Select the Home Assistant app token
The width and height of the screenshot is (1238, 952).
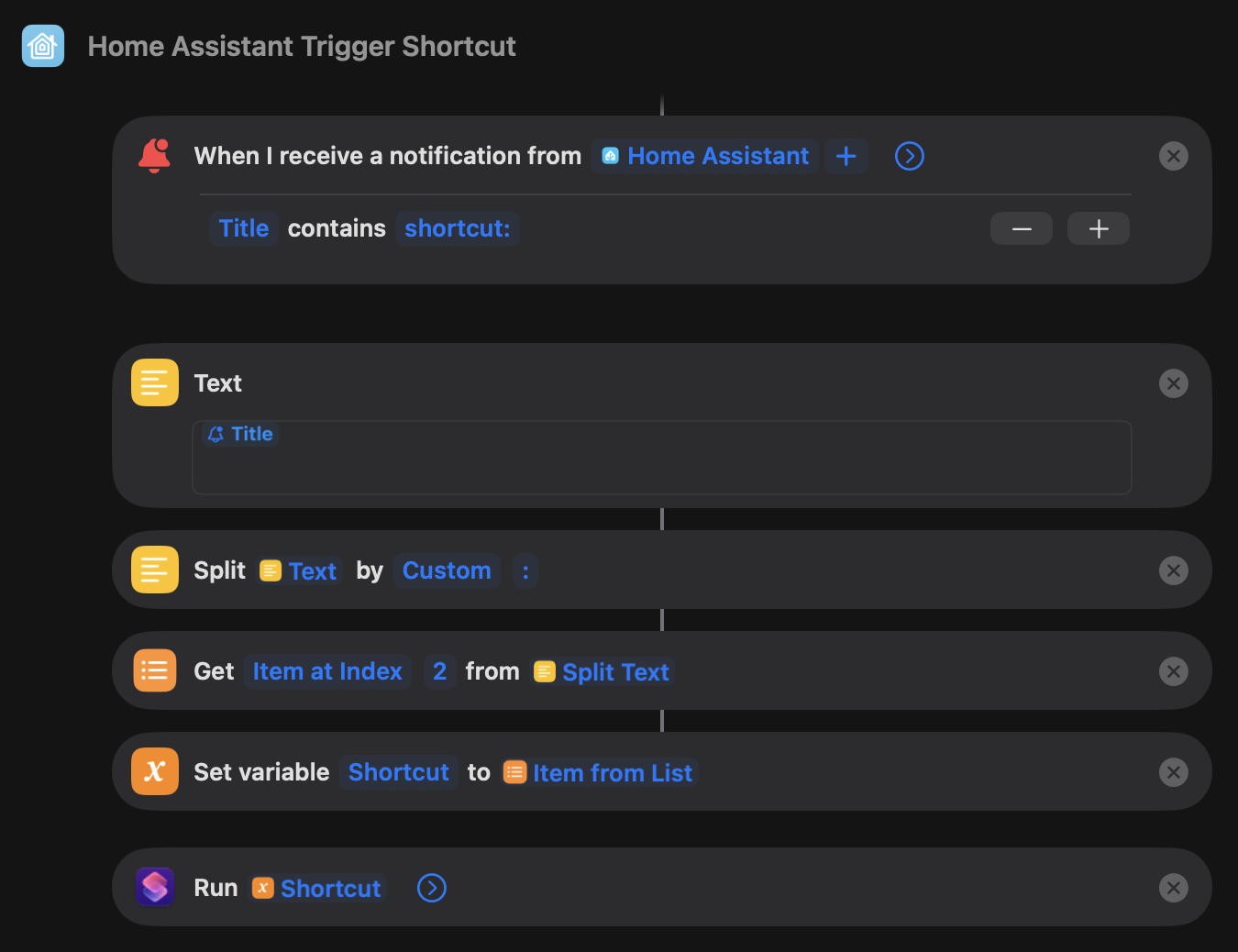(x=705, y=156)
